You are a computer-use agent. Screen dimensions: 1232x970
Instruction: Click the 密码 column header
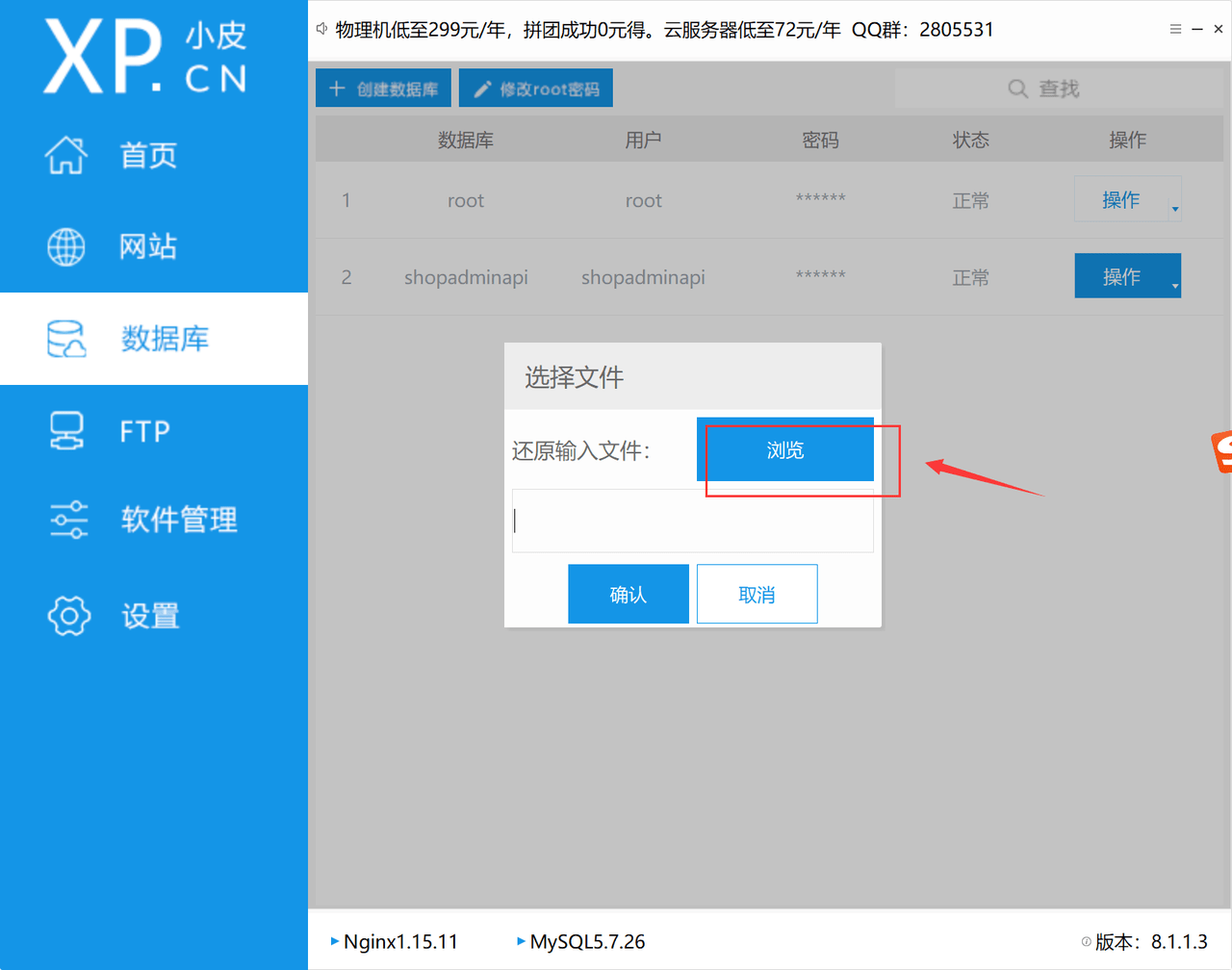[x=820, y=140]
